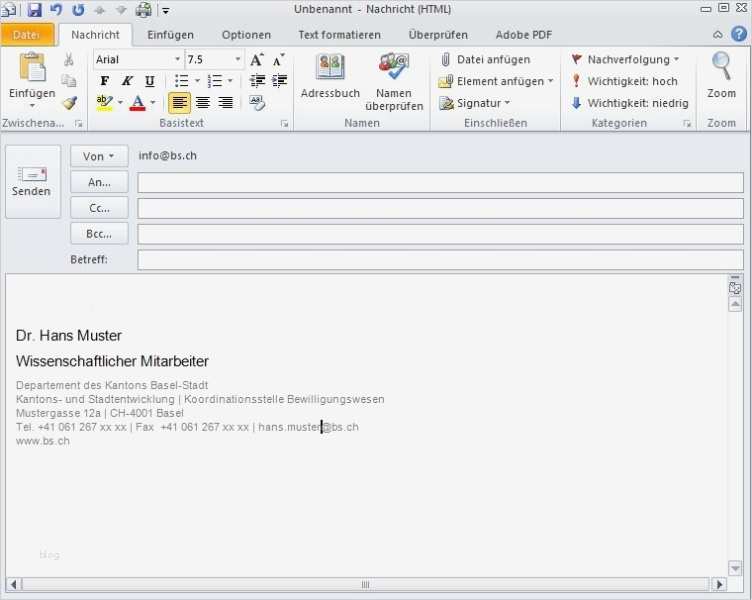Viewport: 752px width, 600px height.
Task: Open the customize quick access toolbar arrow
Action: tap(165, 10)
